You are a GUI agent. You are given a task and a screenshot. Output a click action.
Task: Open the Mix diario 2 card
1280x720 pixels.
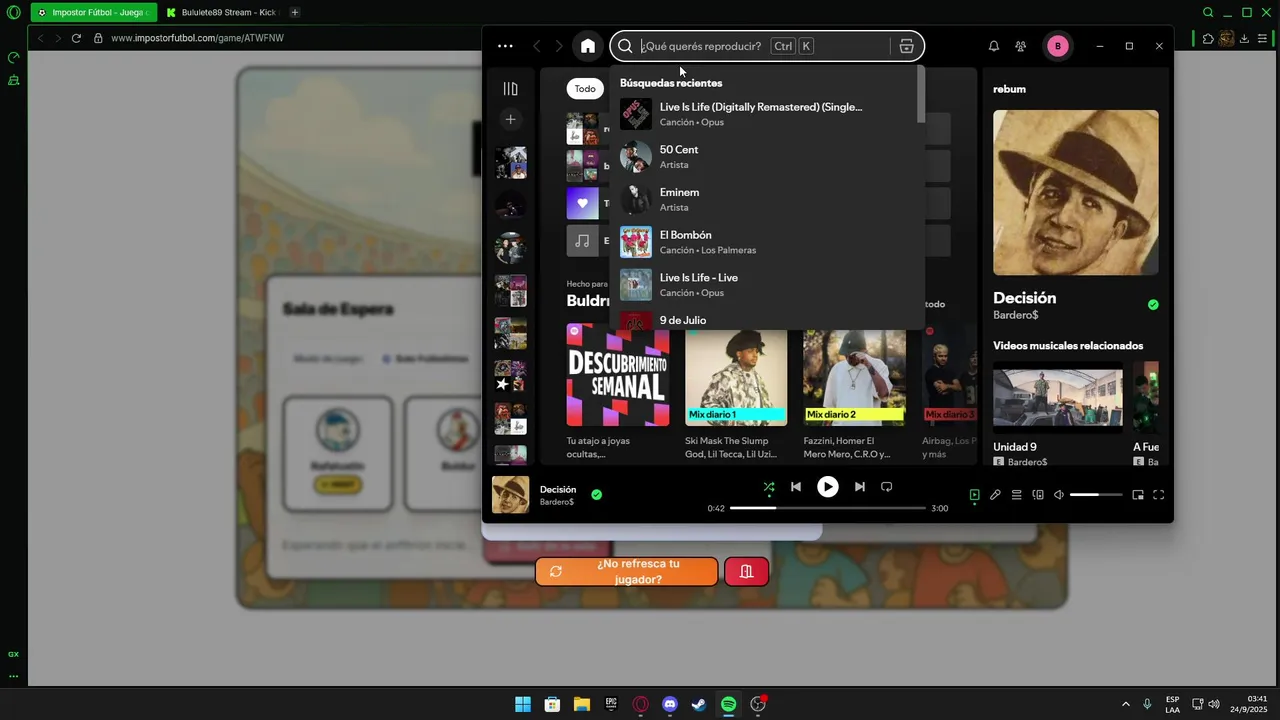pos(854,391)
